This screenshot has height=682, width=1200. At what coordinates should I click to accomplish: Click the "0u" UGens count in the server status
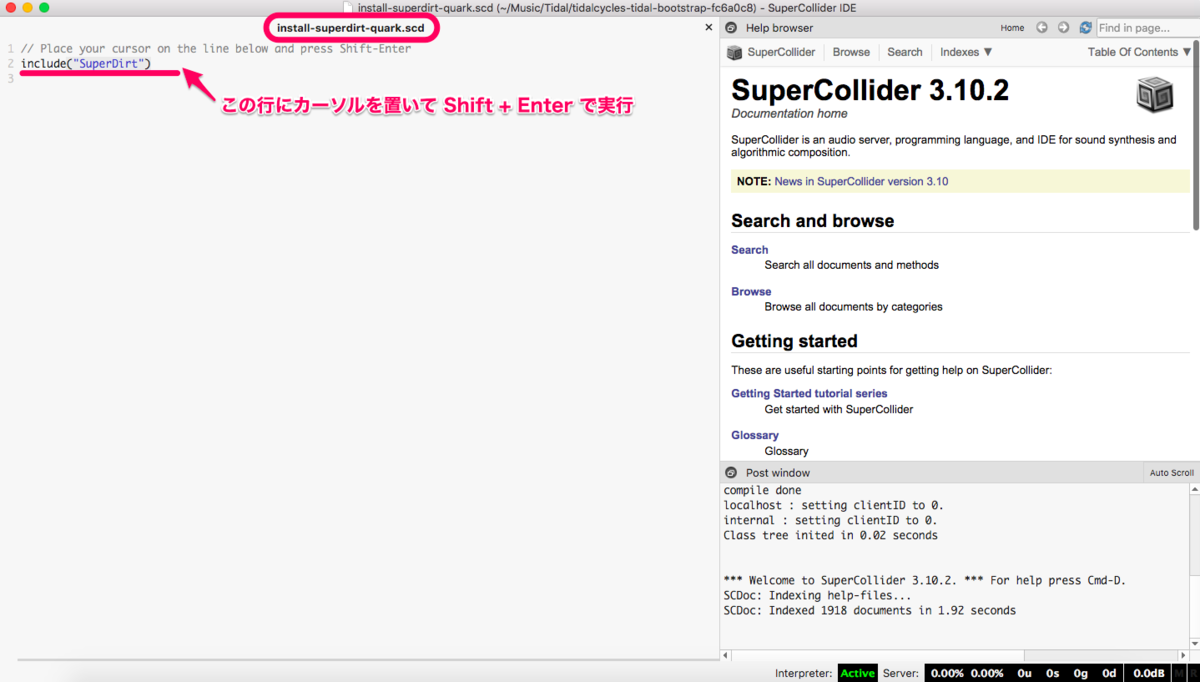pyautogui.click(x=1024, y=673)
